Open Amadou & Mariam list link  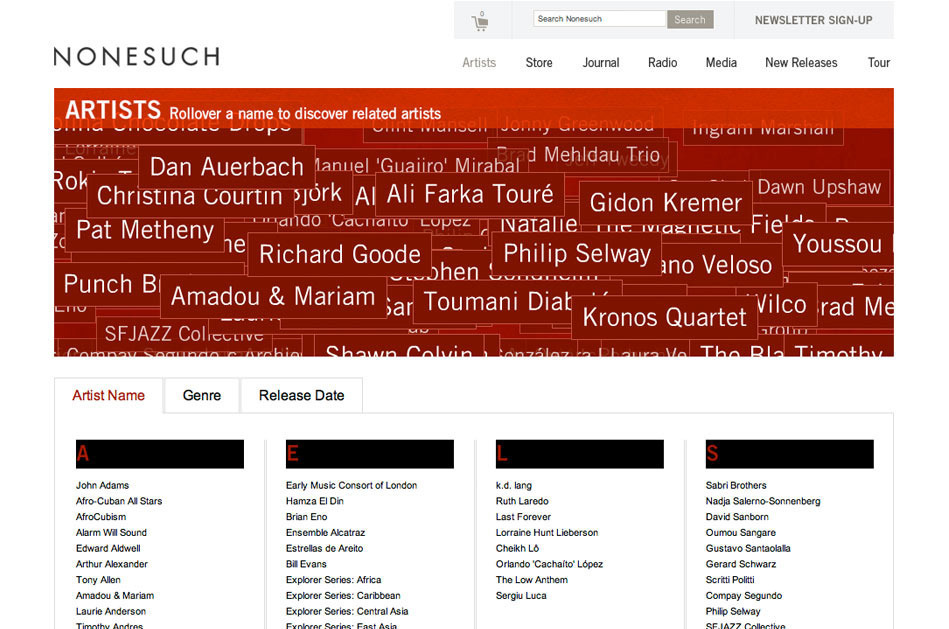[115, 596]
